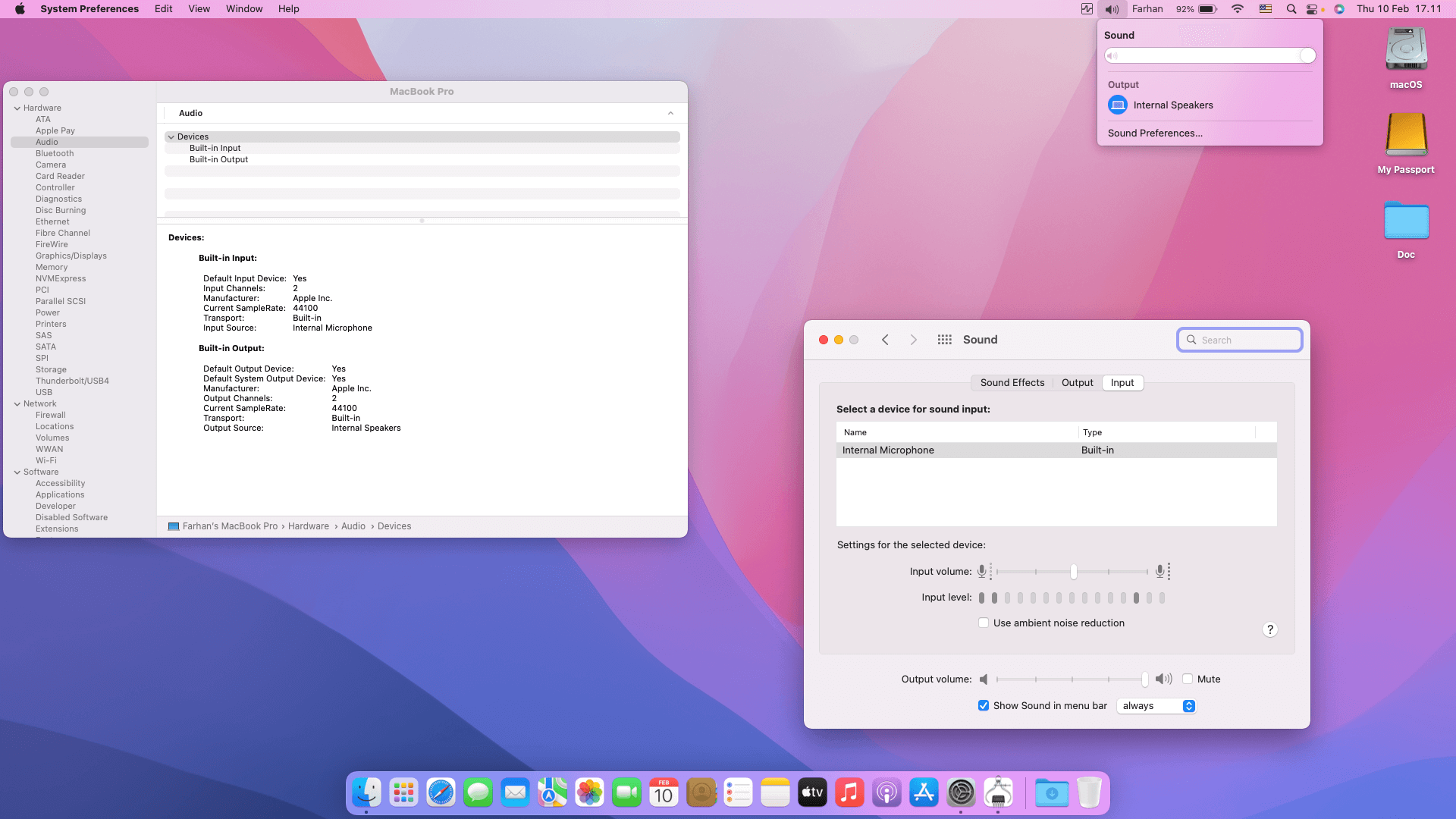Open My Passport drive on desktop
1456x819 pixels.
click(x=1406, y=143)
